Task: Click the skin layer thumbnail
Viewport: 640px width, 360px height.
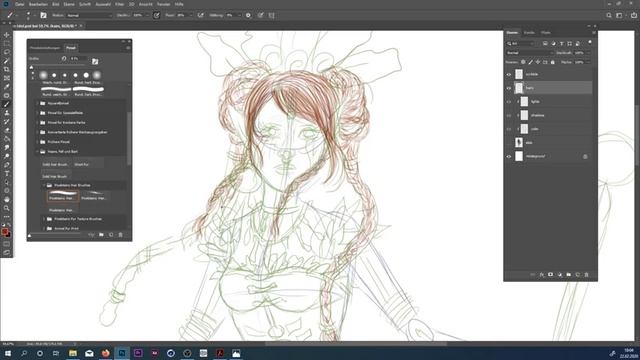Action: pyautogui.click(x=519, y=142)
